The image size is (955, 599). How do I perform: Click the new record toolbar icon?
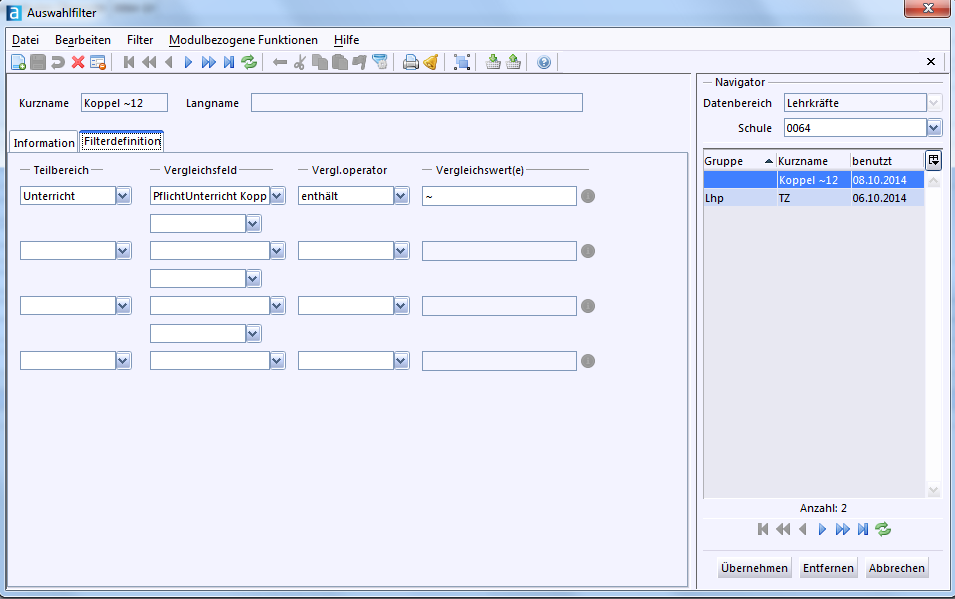18,62
